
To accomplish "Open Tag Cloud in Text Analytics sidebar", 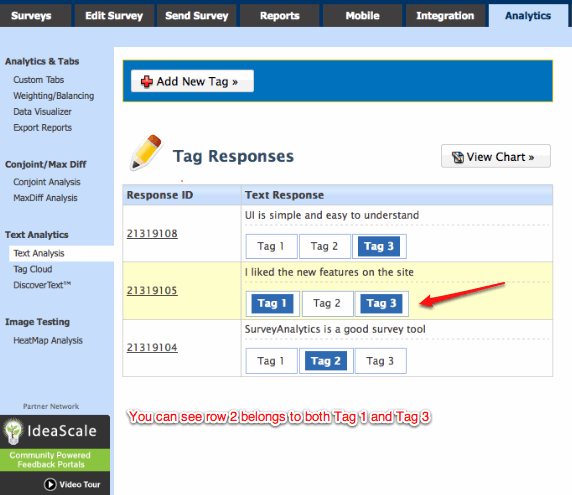I will [x=33, y=269].
